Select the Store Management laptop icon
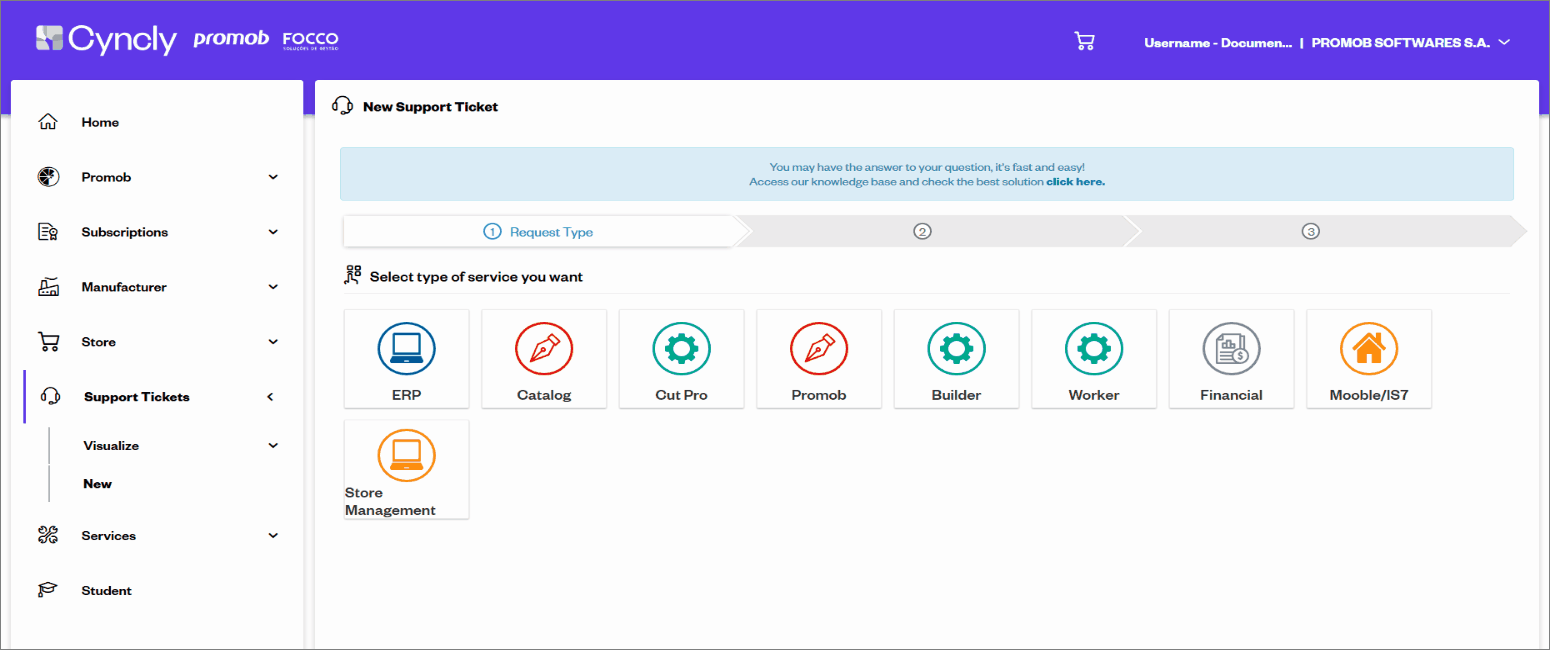Image resolution: width=1550 pixels, height=650 pixels. pyautogui.click(x=407, y=455)
